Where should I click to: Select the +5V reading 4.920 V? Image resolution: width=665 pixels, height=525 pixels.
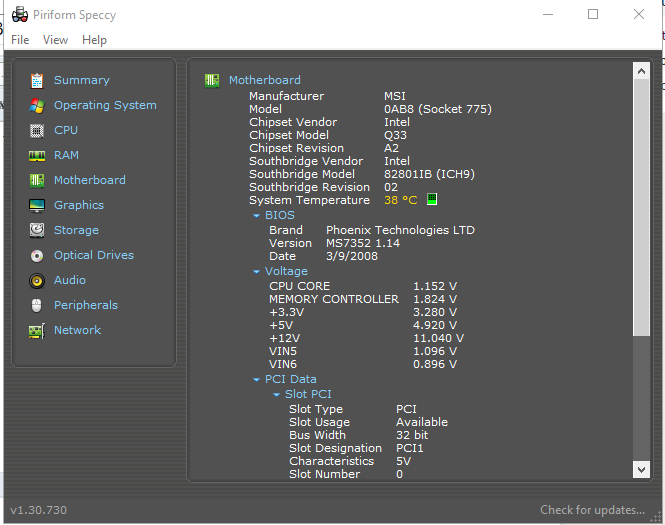[435, 325]
